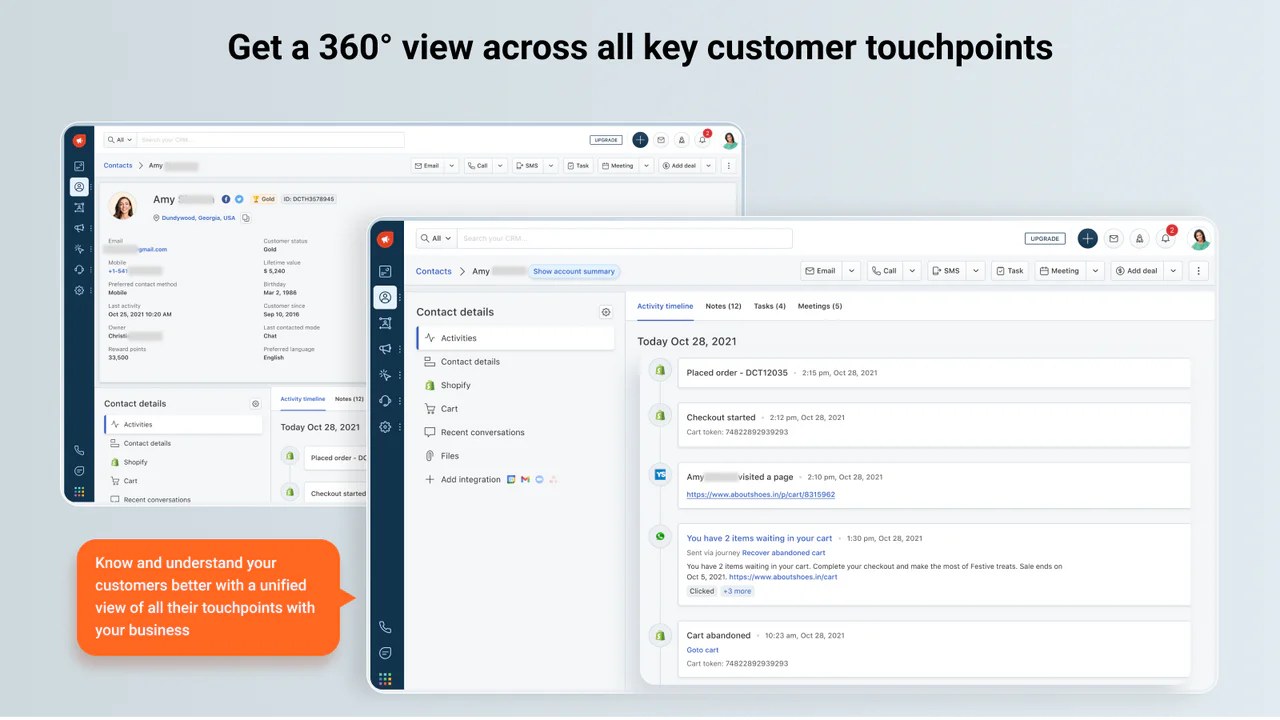Click the round plus quick-add button
This screenshot has height=720, width=1280.
tap(1087, 239)
